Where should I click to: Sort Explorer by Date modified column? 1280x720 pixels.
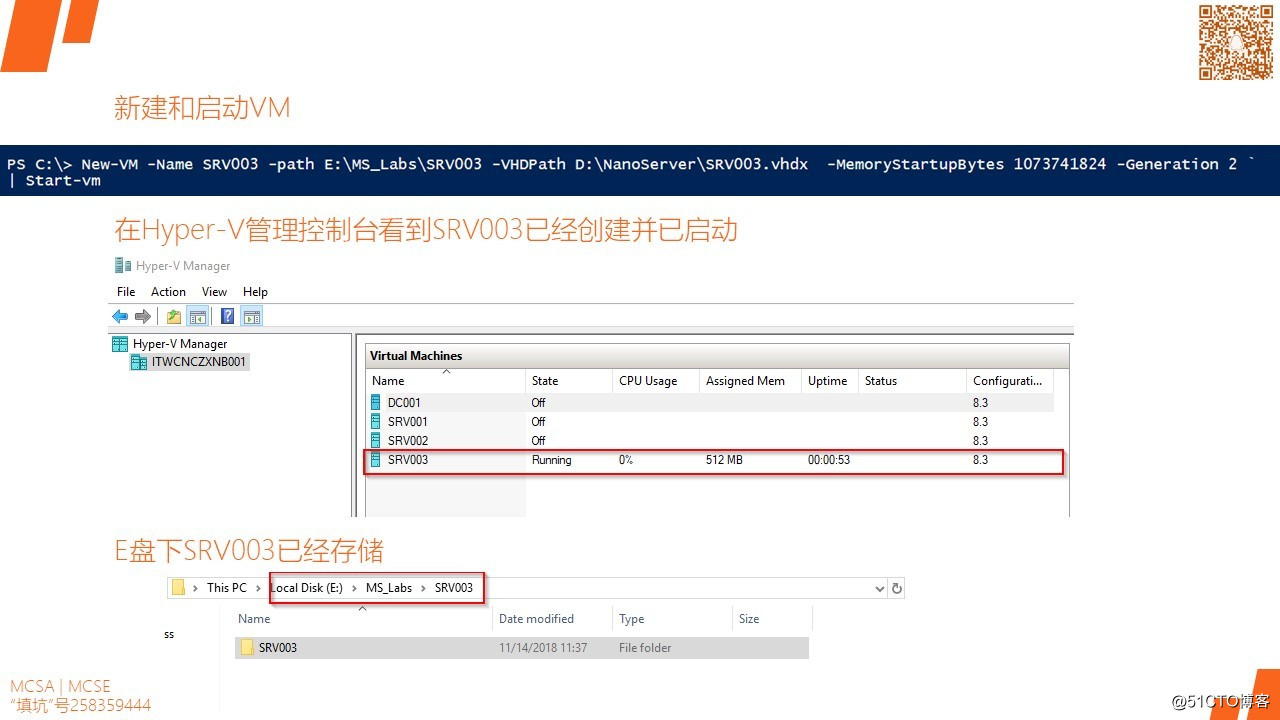tap(552, 619)
